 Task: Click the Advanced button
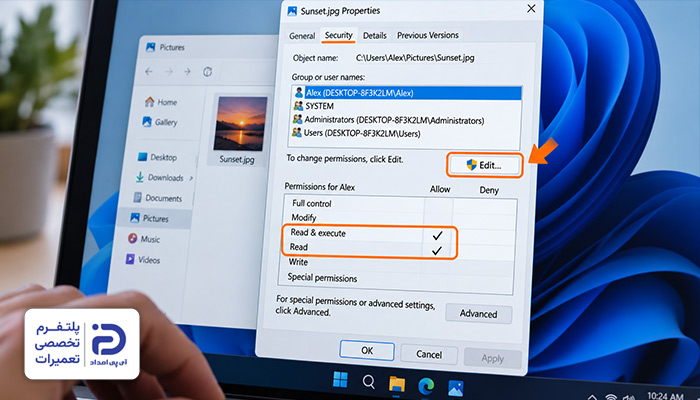[479, 314]
